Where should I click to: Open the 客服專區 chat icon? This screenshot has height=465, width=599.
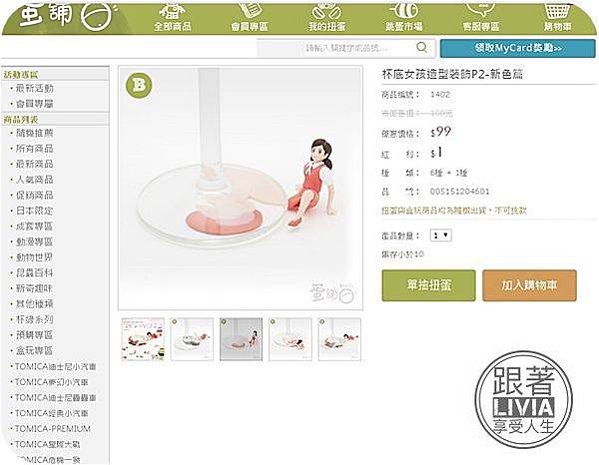481,11
